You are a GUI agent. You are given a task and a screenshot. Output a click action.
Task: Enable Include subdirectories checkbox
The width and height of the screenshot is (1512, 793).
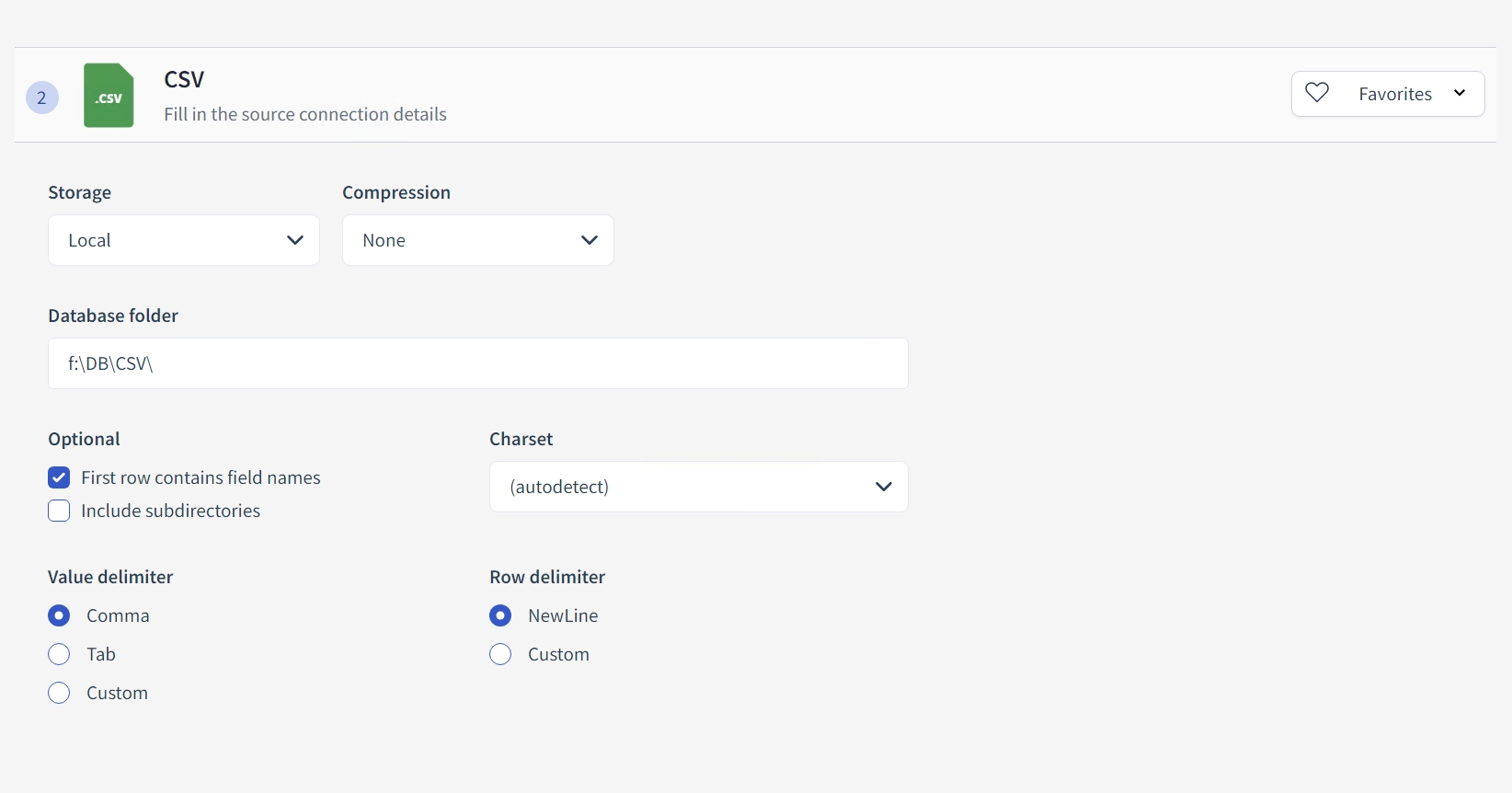coord(59,511)
